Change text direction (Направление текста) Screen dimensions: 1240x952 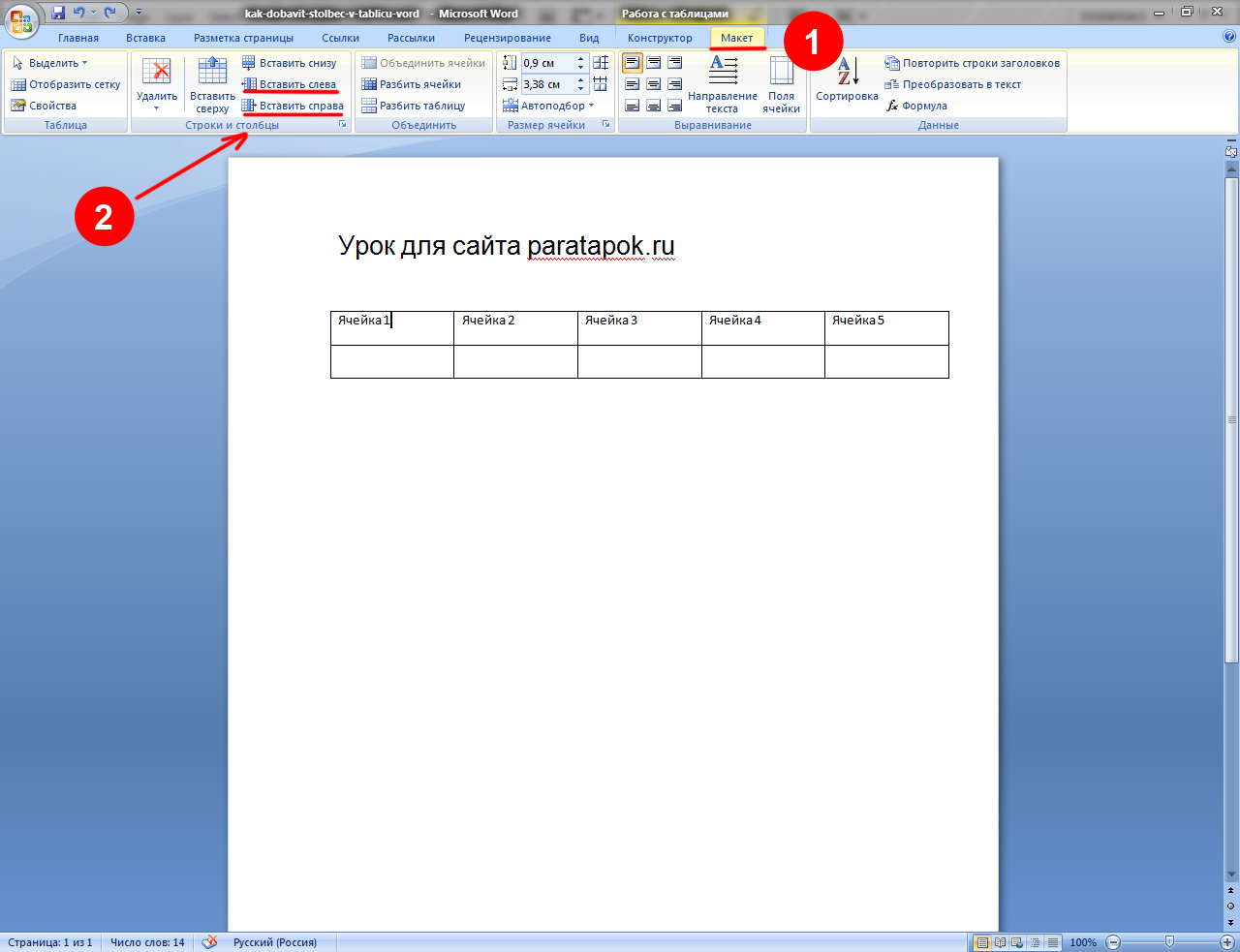(x=723, y=84)
